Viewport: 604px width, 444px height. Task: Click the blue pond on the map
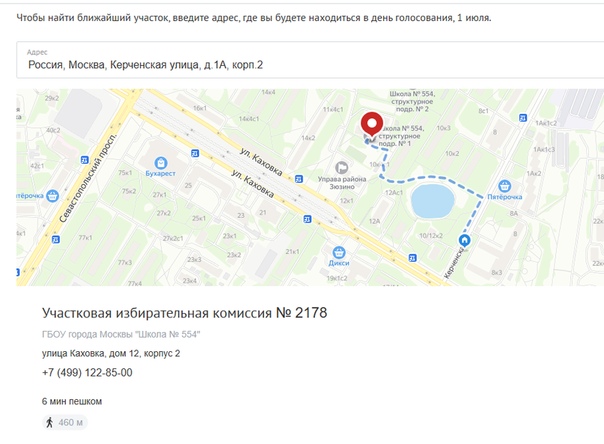pyautogui.click(x=433, y=202)
